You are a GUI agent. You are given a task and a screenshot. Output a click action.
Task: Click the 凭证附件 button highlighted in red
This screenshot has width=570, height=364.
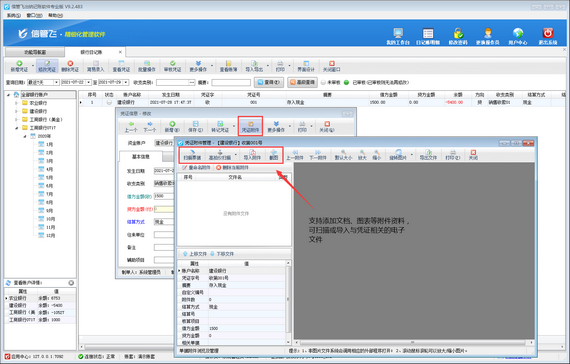click(250, 127)
